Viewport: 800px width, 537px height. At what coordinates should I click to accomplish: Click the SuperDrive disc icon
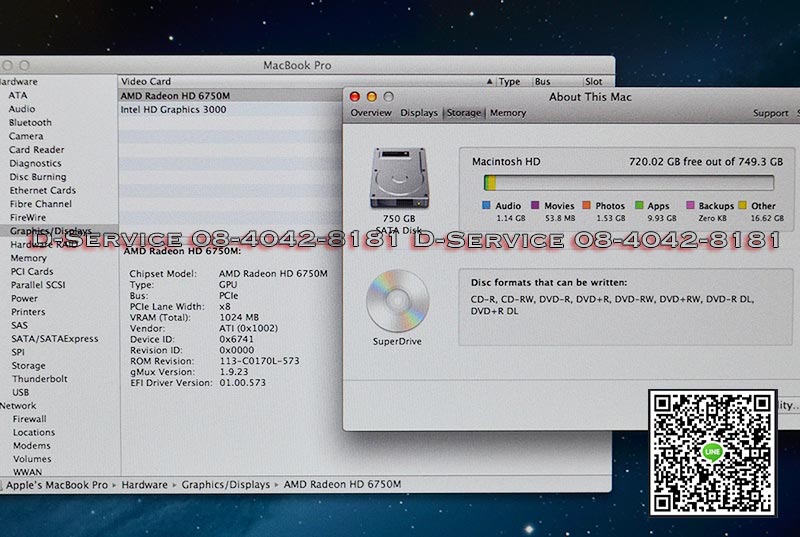coord(397,301)
